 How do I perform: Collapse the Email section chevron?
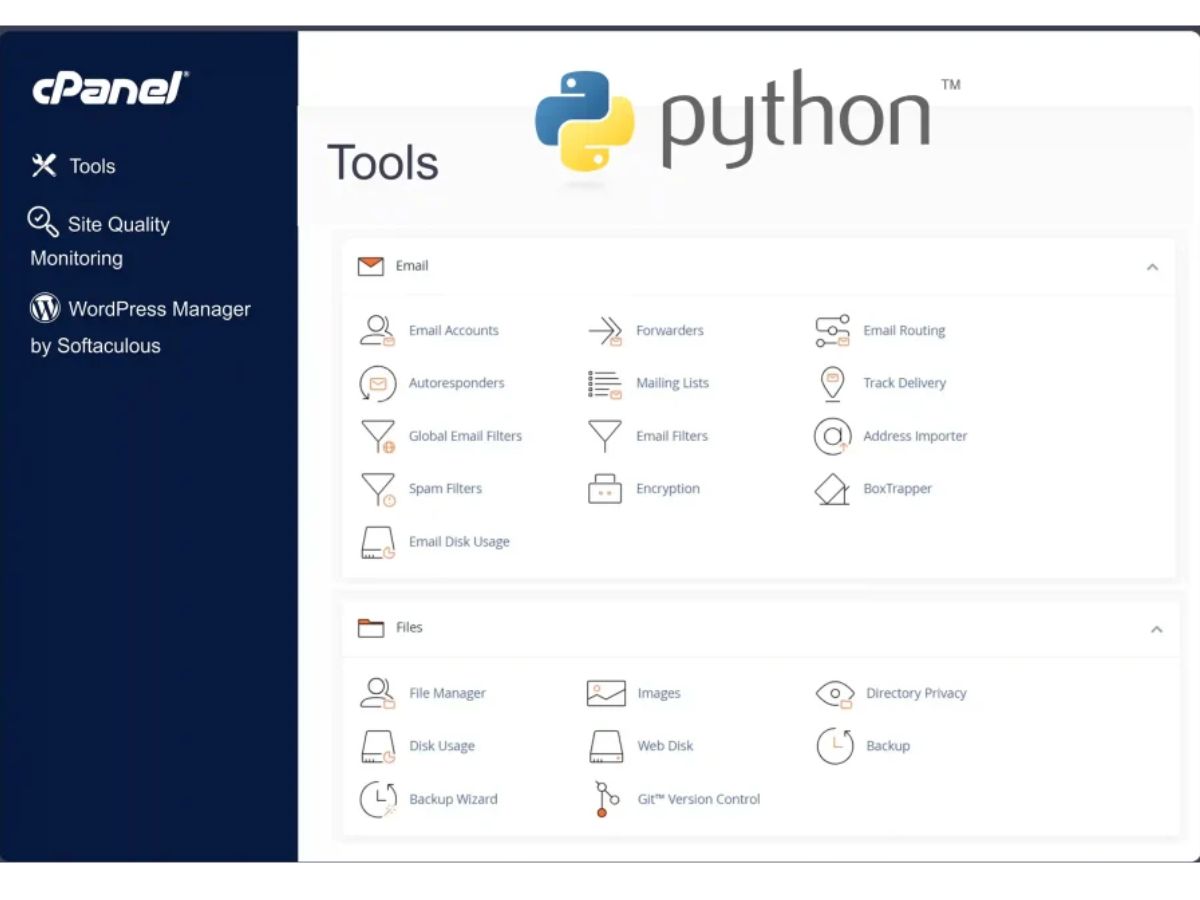tap(1152, 267)
